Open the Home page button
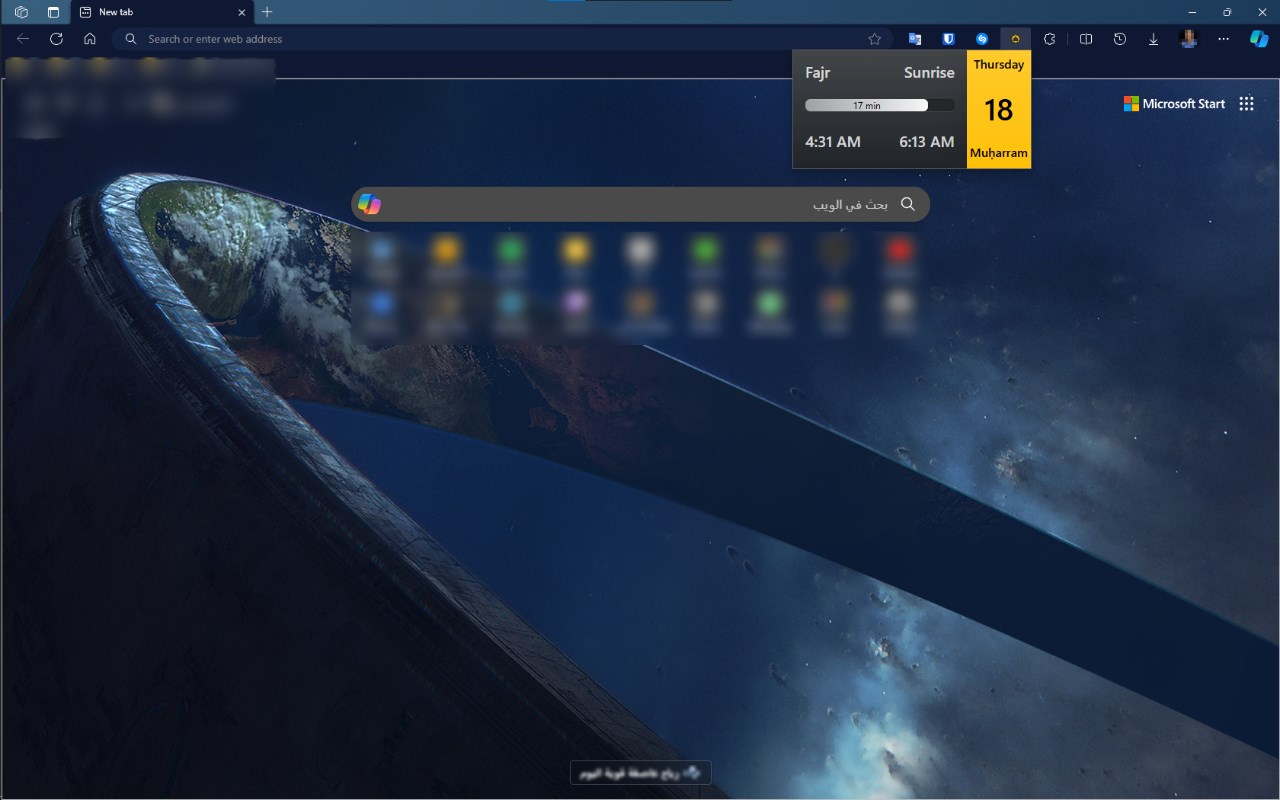 coord(90,39)
